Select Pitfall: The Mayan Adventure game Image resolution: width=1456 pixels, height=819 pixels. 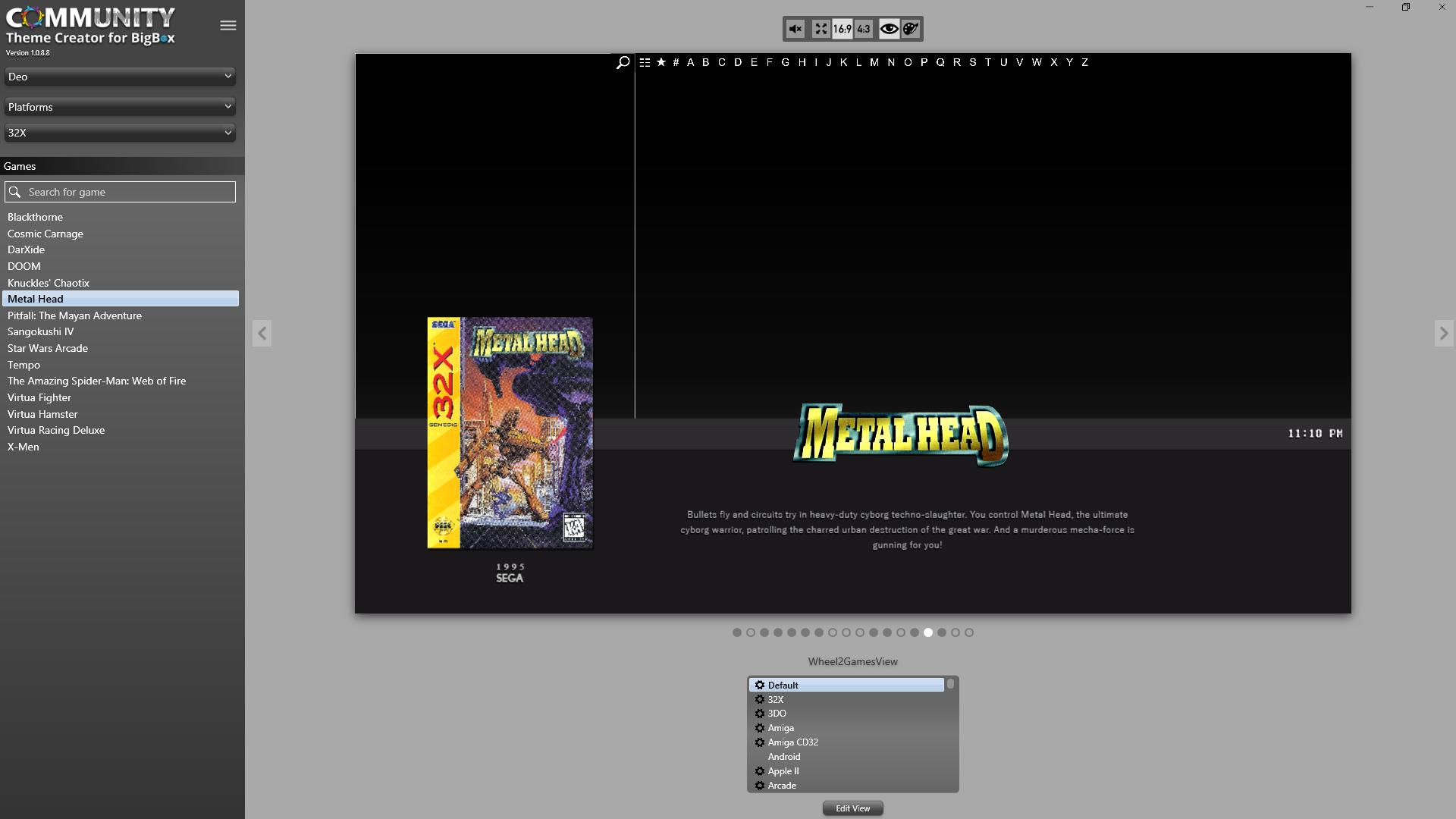pyautogui.click(x=120, y=315)
